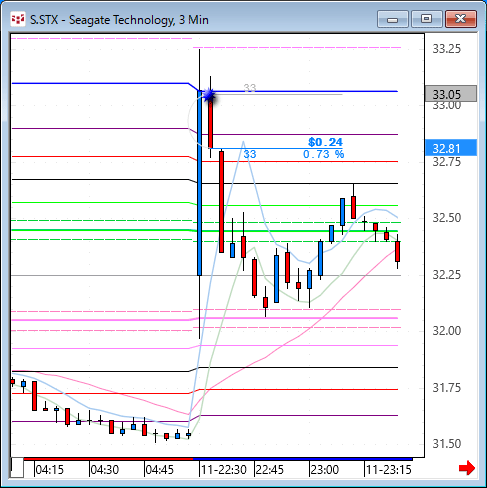Click the 04:30 time axis label
Viewport: 487px width, 488px height.
click(x=105, y=470)
